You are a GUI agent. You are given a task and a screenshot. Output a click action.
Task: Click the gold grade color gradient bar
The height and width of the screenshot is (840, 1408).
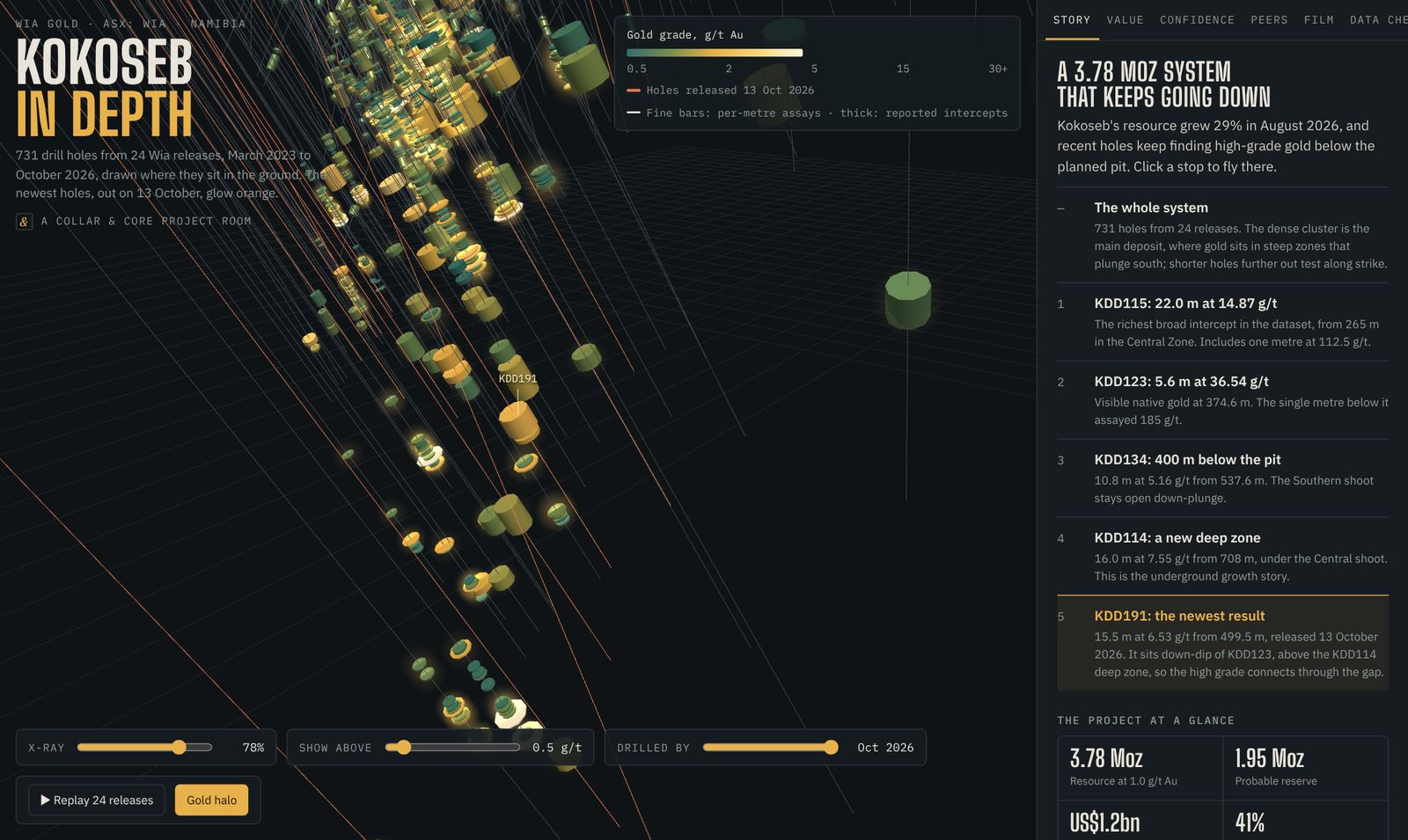point(715,53)
